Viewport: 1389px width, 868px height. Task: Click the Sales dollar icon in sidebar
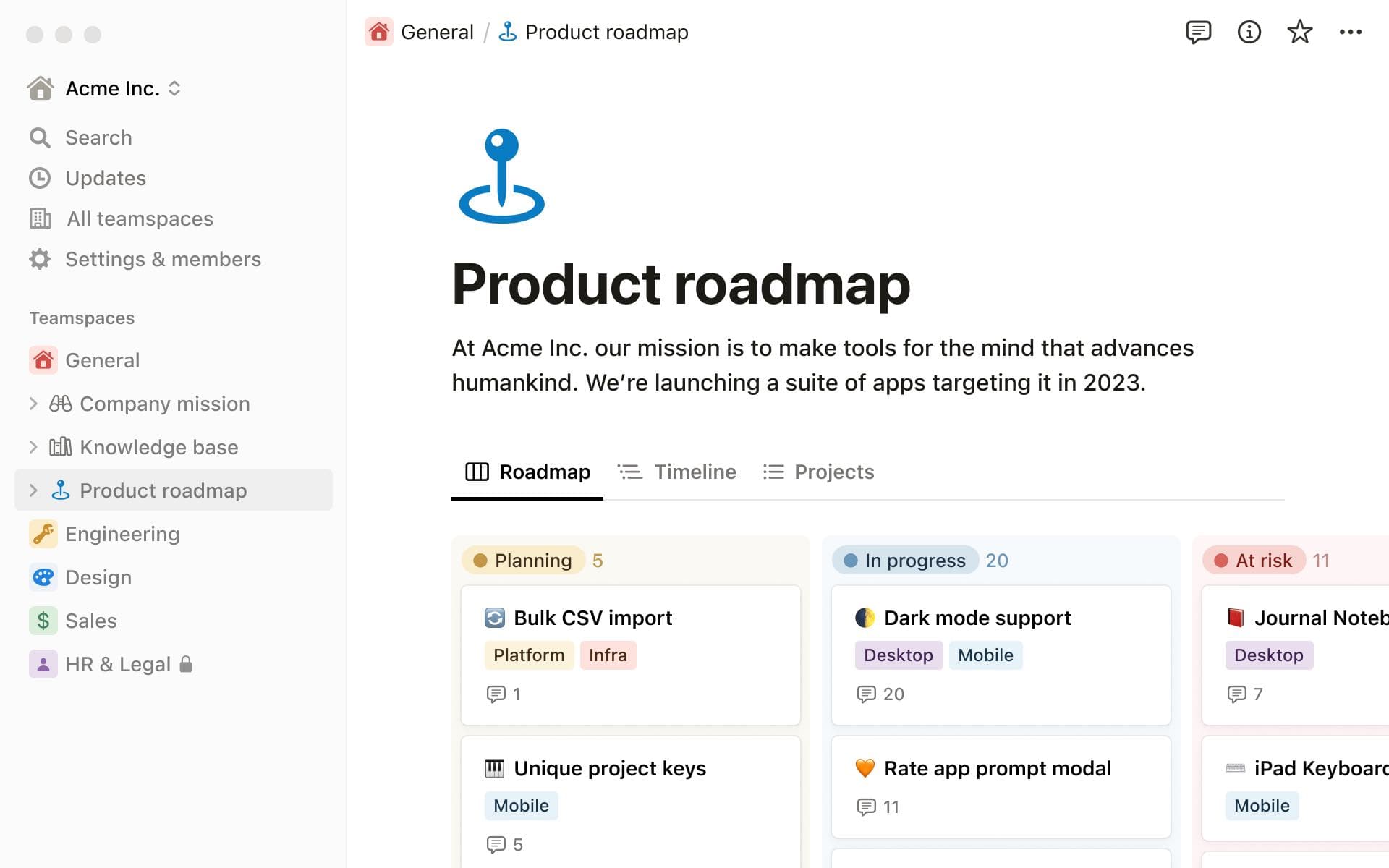(42, 620)
